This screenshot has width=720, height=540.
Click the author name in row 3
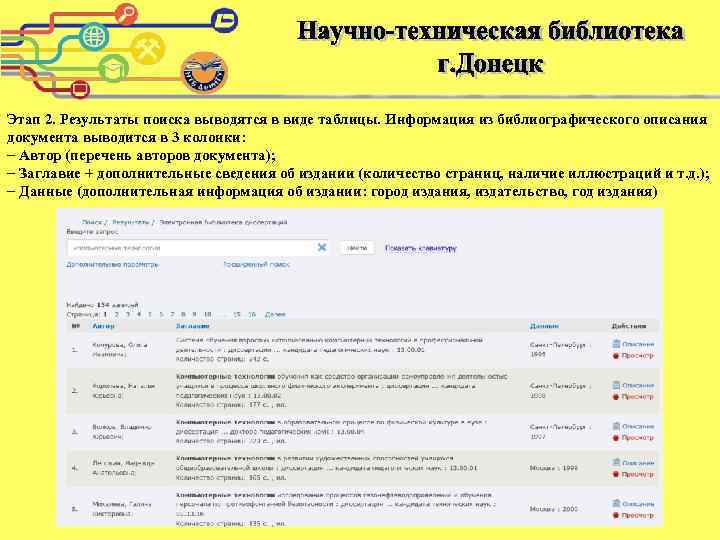122,432
